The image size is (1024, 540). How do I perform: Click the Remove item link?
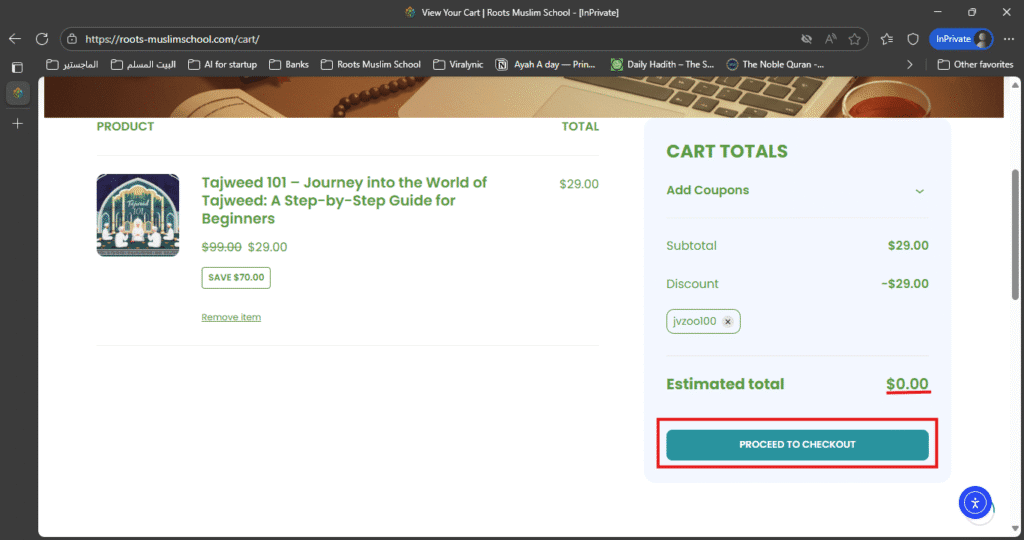(x=231, y=317)
